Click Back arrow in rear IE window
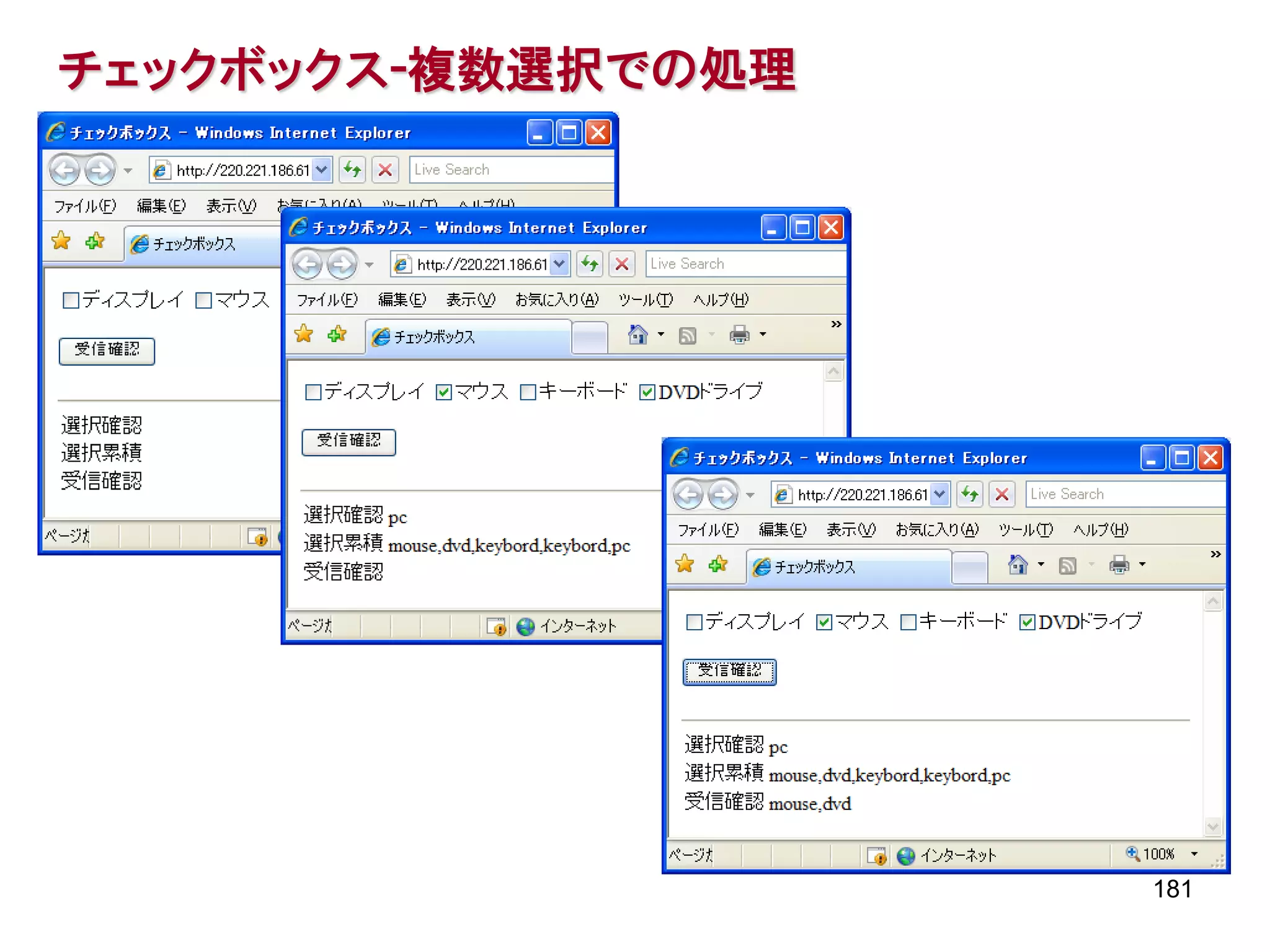The width and height of the screenshot is (1270, 952). coord(64,170)
